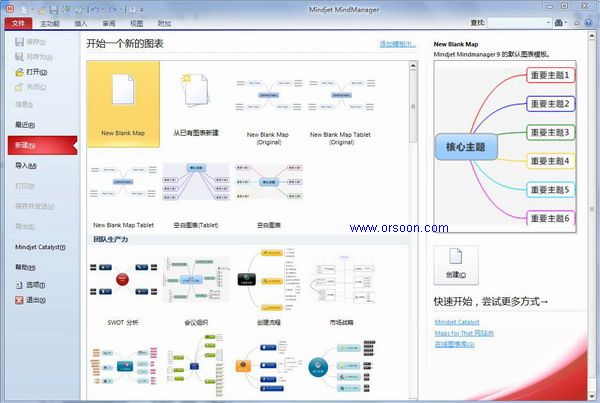Select 打开 in the backstage menu
This screenshot has height=403, width=600.
(x=31, y=72)
